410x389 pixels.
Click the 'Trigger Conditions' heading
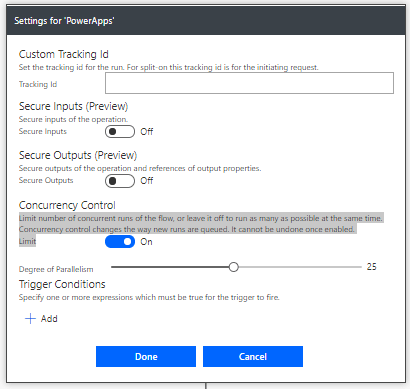(x=62, y=284)
